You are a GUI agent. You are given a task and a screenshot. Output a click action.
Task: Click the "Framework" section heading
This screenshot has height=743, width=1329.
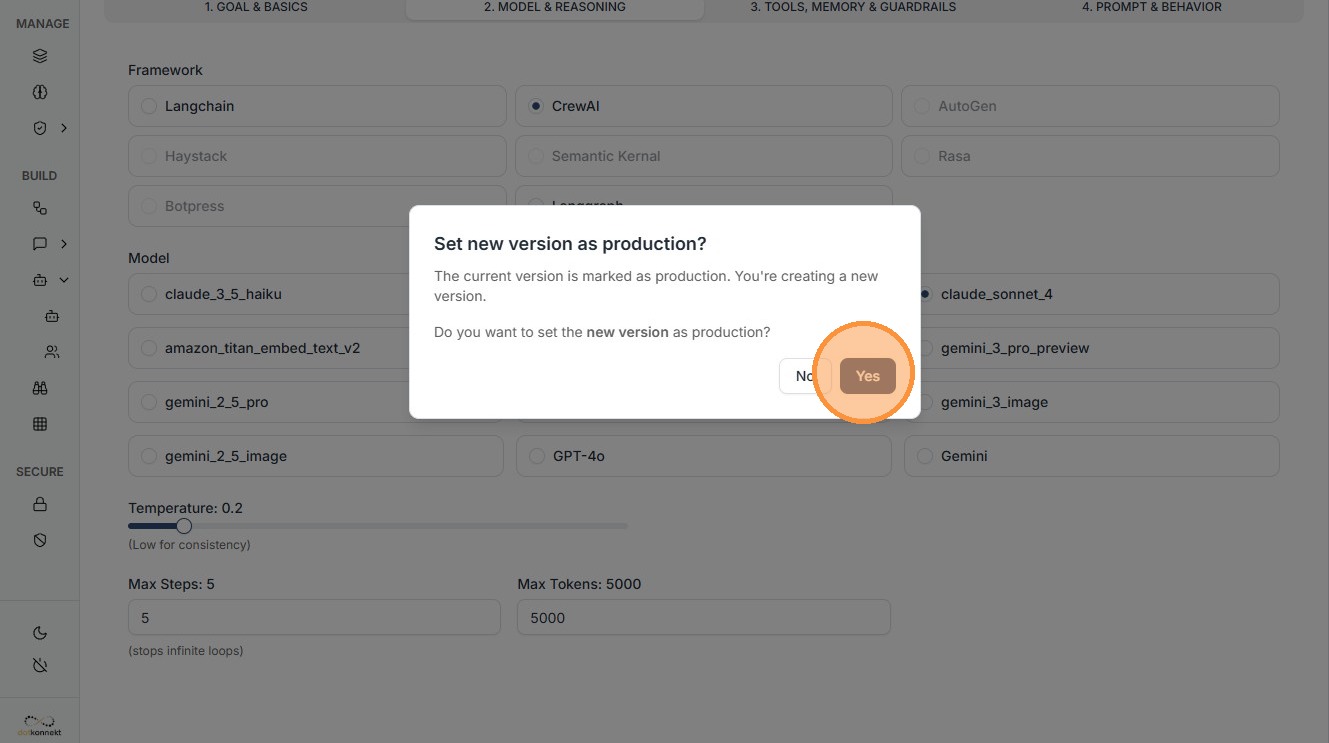tap(165, 70)
